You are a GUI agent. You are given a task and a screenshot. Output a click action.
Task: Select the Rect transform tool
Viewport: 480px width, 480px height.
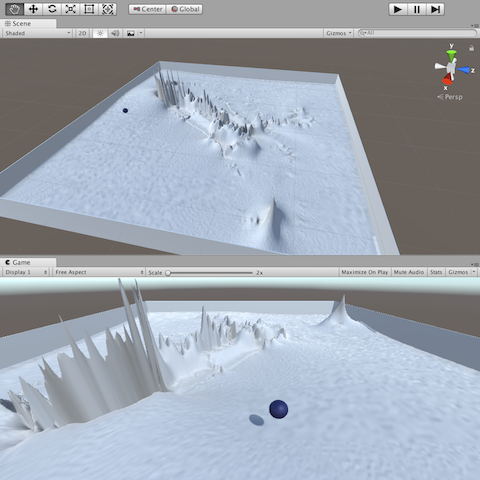point(89,9)
